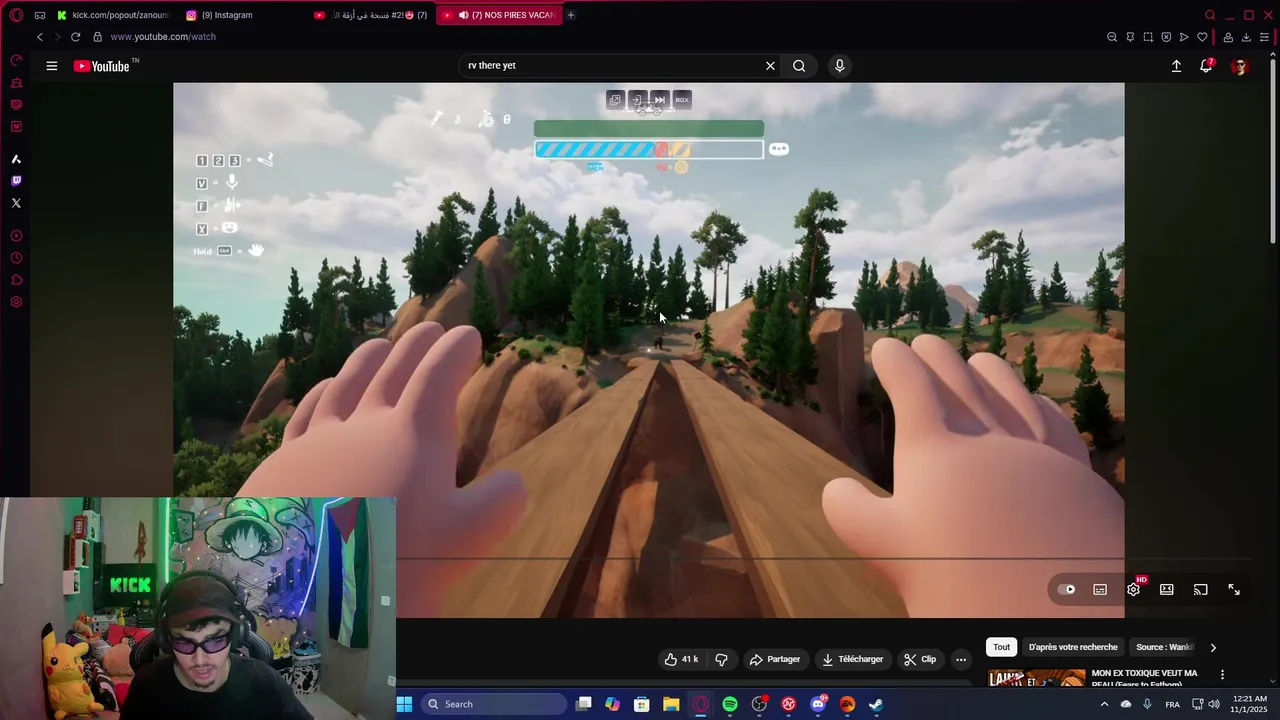The image size is (1280, 720).
Task: Take a snapshot with the browser capture icon
Action: pos(1148,37)
